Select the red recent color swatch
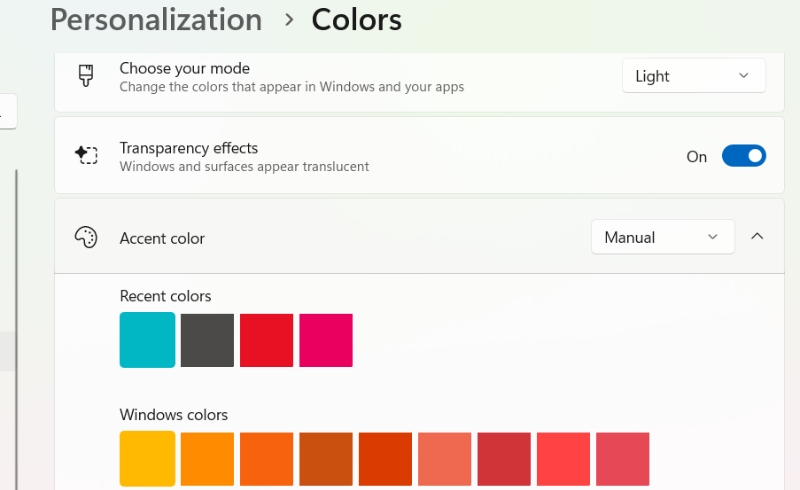 tap(266, 340)
